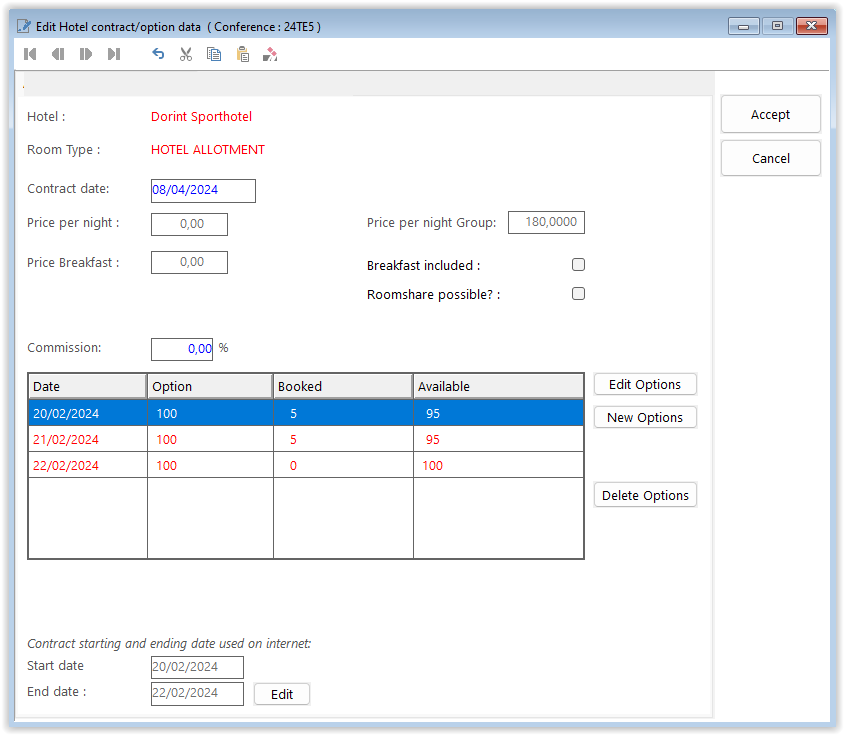Viewport: 844px width, 735px height.
Task: Click Edit next to End date
Action: click(282, 694)
